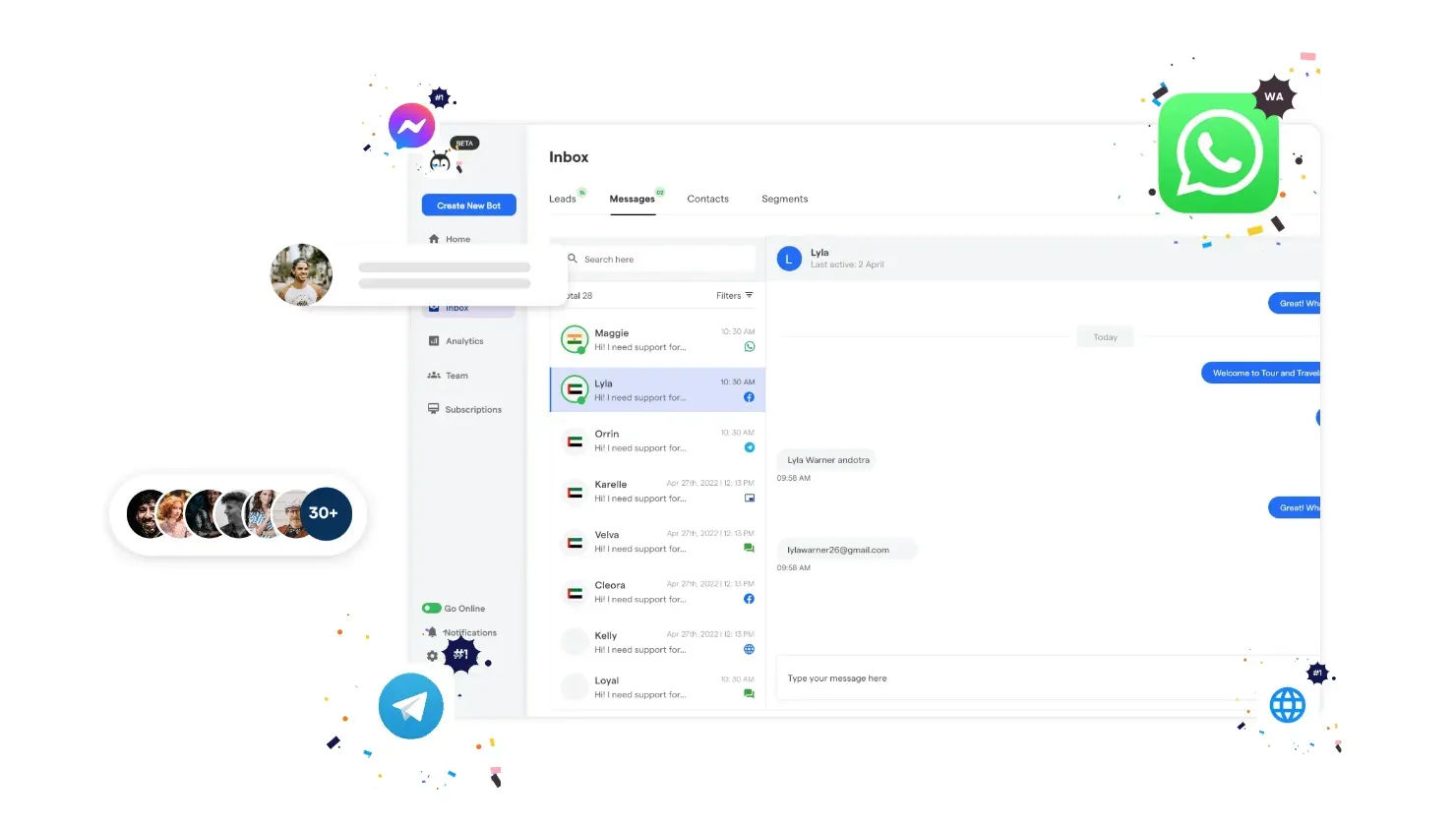Click the Analytics chart icon
The height and width of the screenshot is (824, 1456).
434,341
